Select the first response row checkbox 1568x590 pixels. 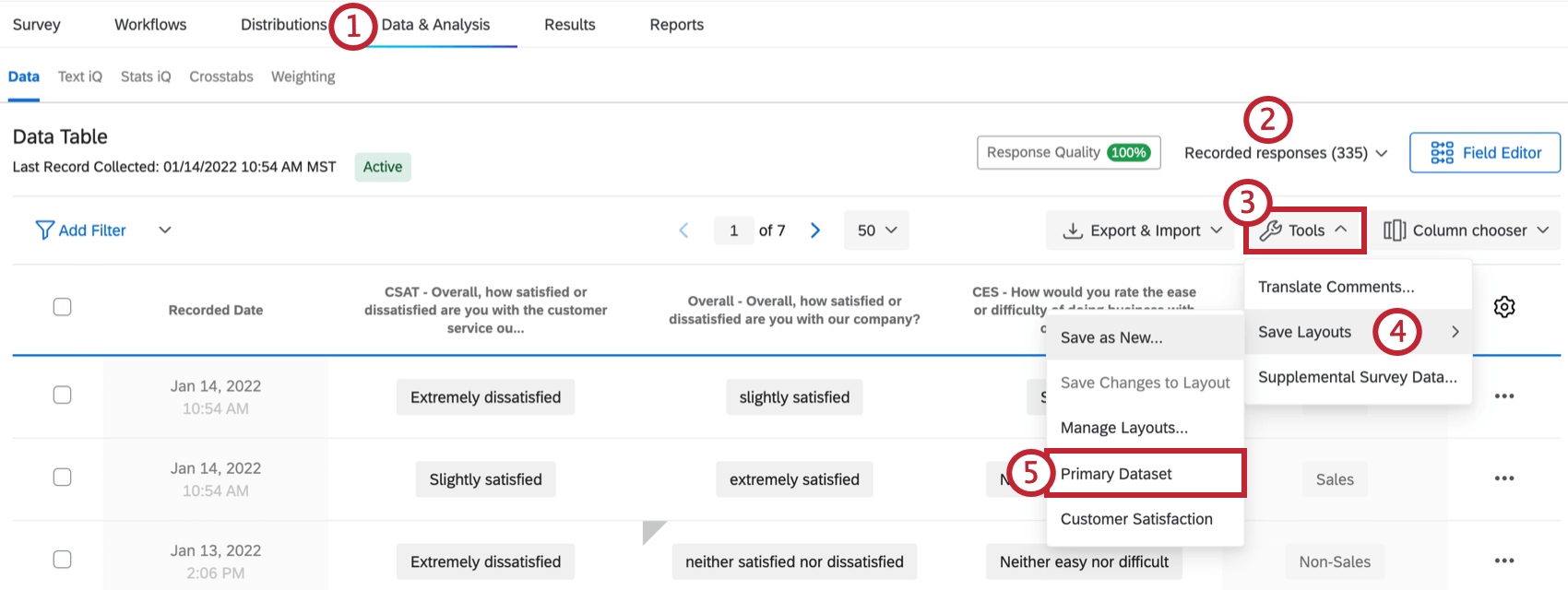pyautogui.click(x=62, y=395)
